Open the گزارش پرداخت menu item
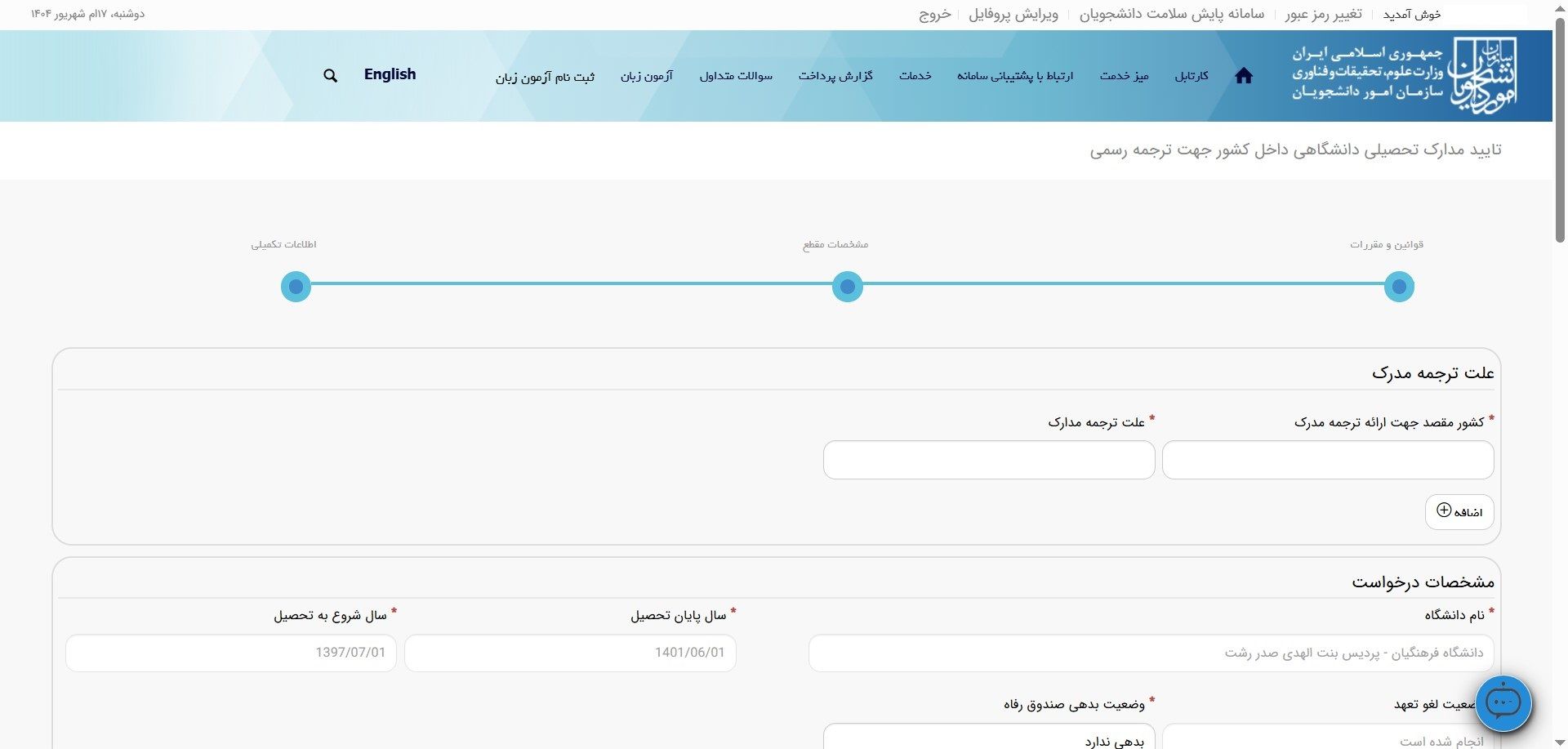This screenshot has height=749, width=1568. (x=835, y=76)
